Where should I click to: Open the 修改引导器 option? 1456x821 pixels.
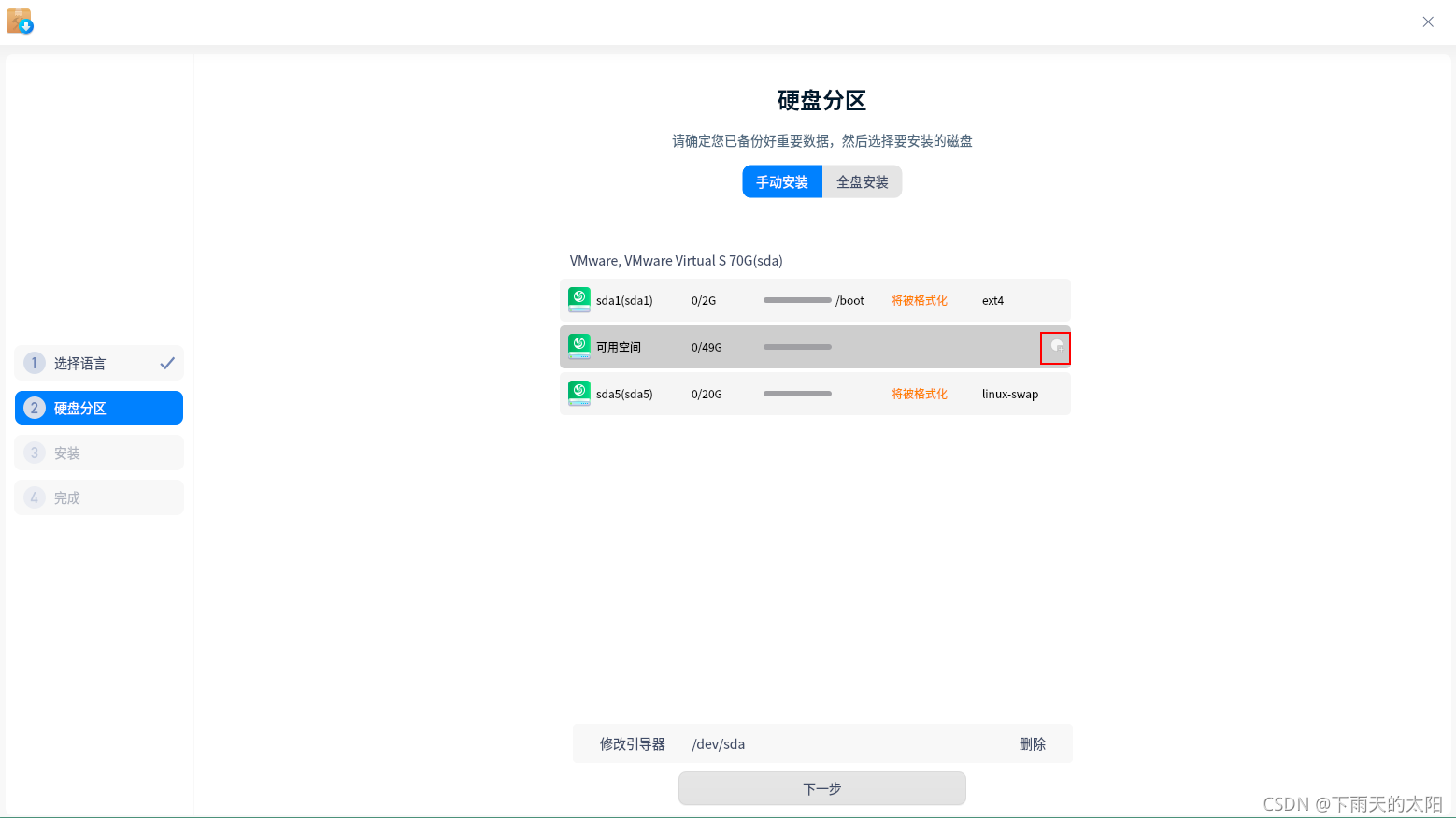(x=632, y=743)
